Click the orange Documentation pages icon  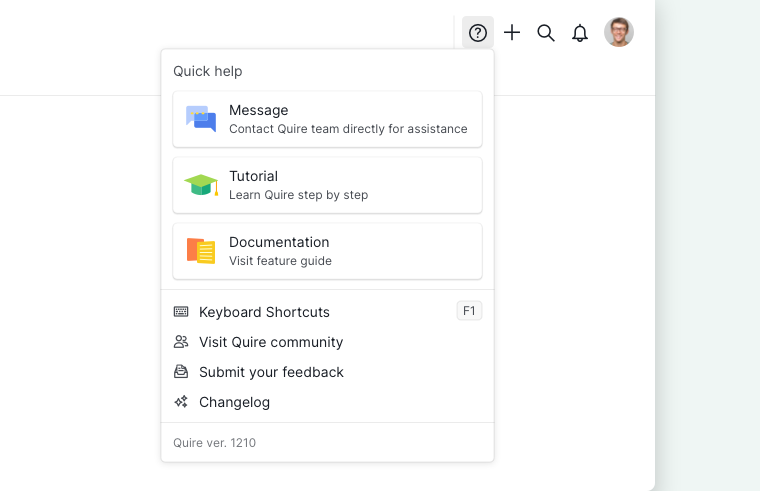(x=201, y=251)
